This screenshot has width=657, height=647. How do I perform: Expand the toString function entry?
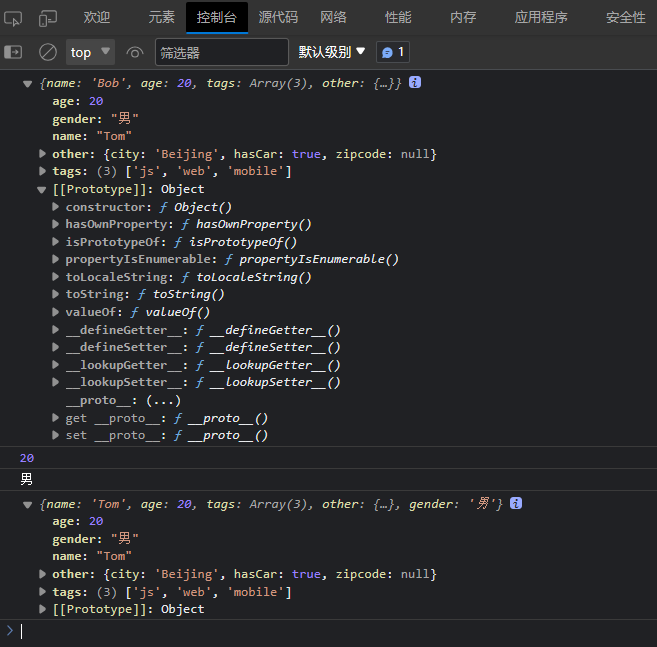coord(55,294)
